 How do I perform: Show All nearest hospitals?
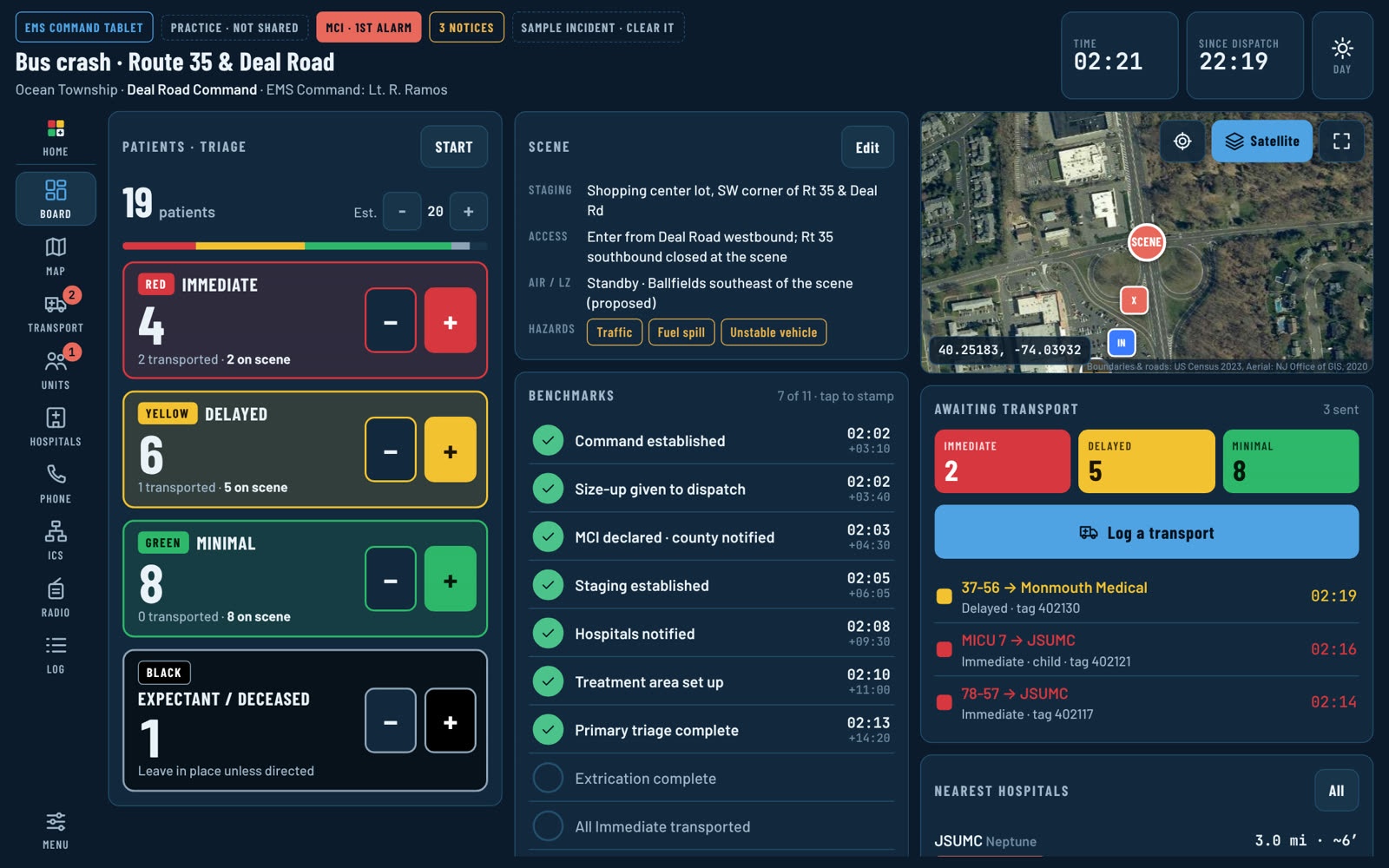(1337, 791)
